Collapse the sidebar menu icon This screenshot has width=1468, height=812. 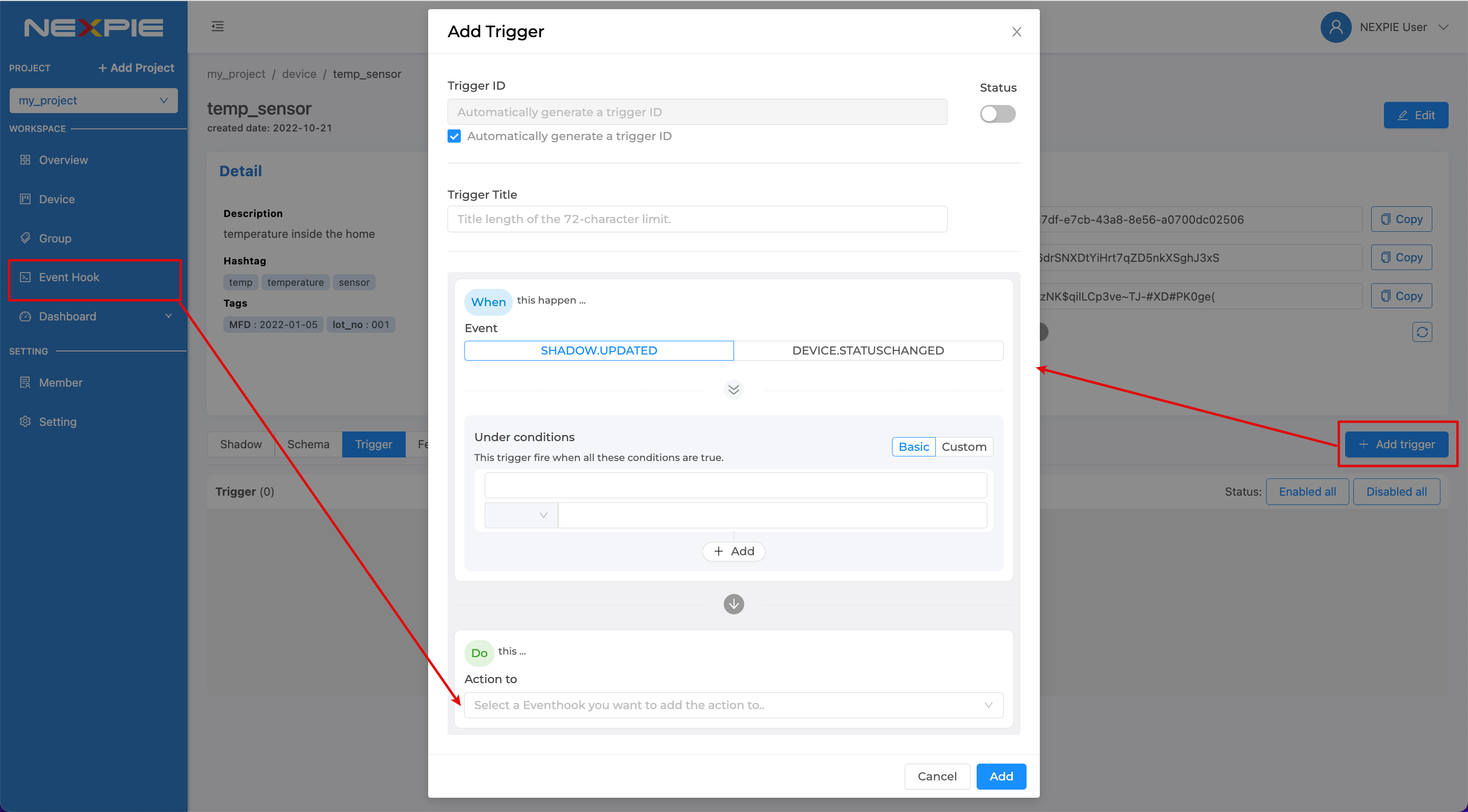click(x=218, y=26)
